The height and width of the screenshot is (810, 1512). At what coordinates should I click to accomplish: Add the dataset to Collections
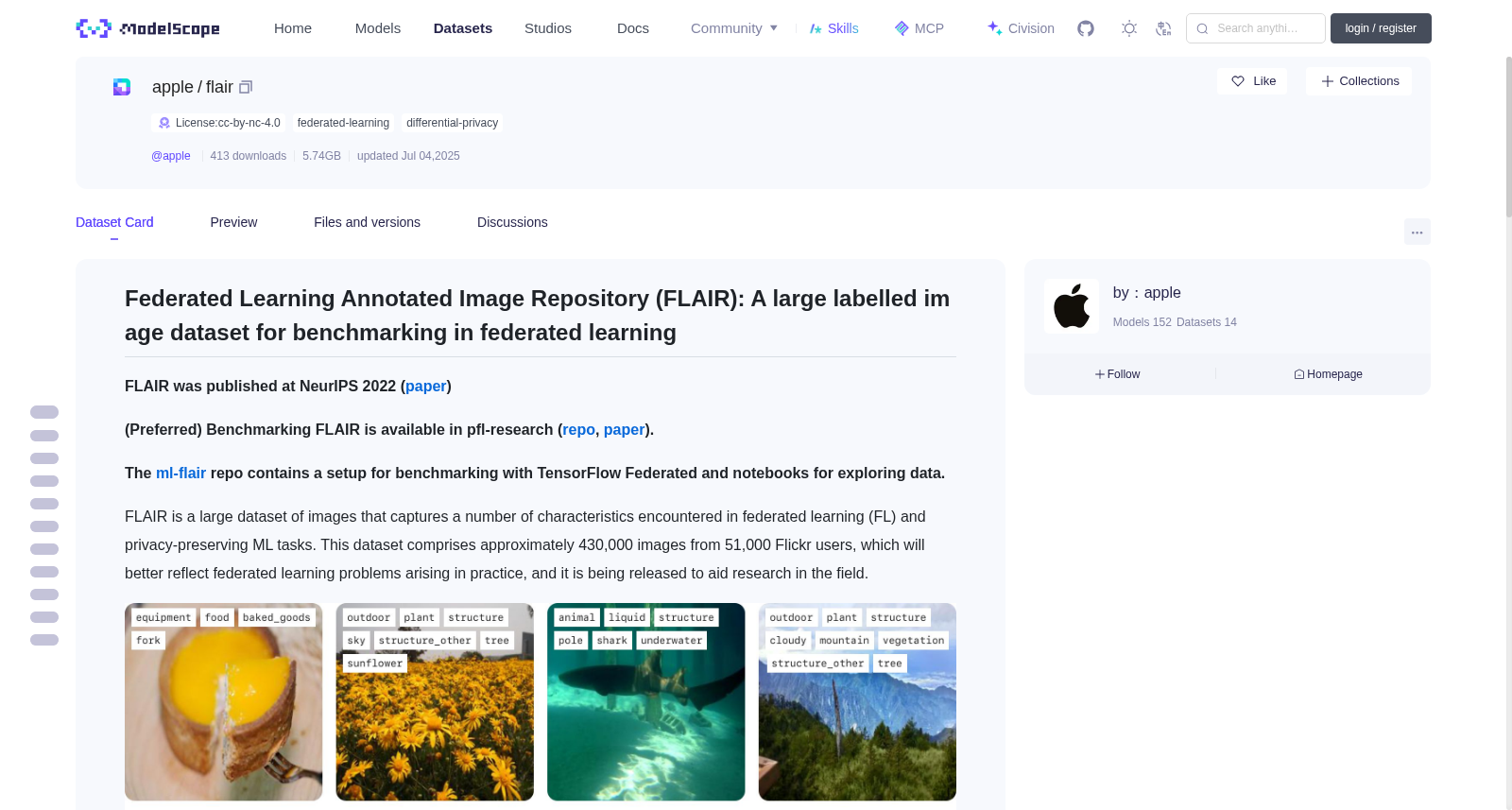[x=1359, y=81]
